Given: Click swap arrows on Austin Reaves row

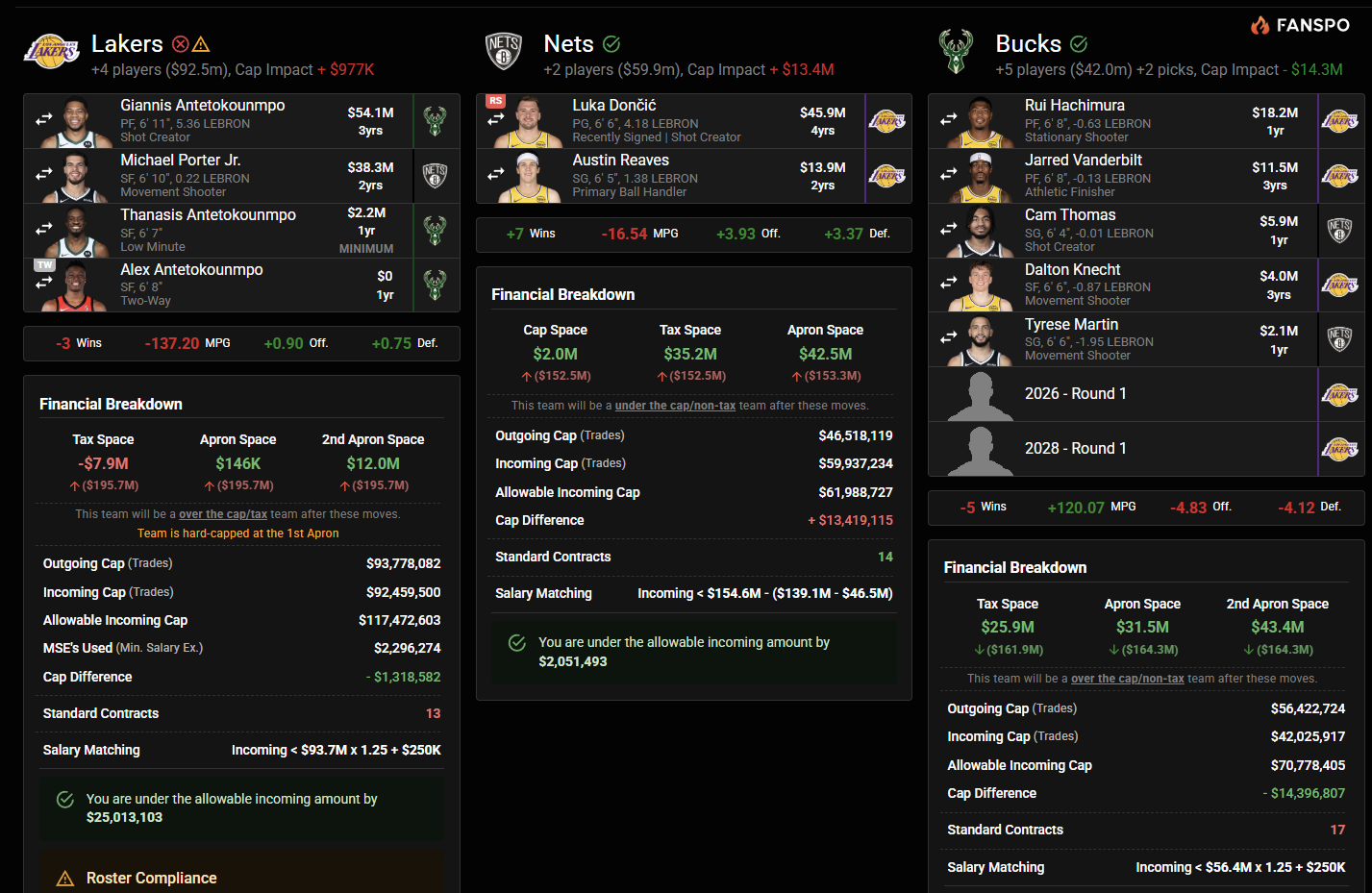Looking at the screenshot, I should coord(496,174).
